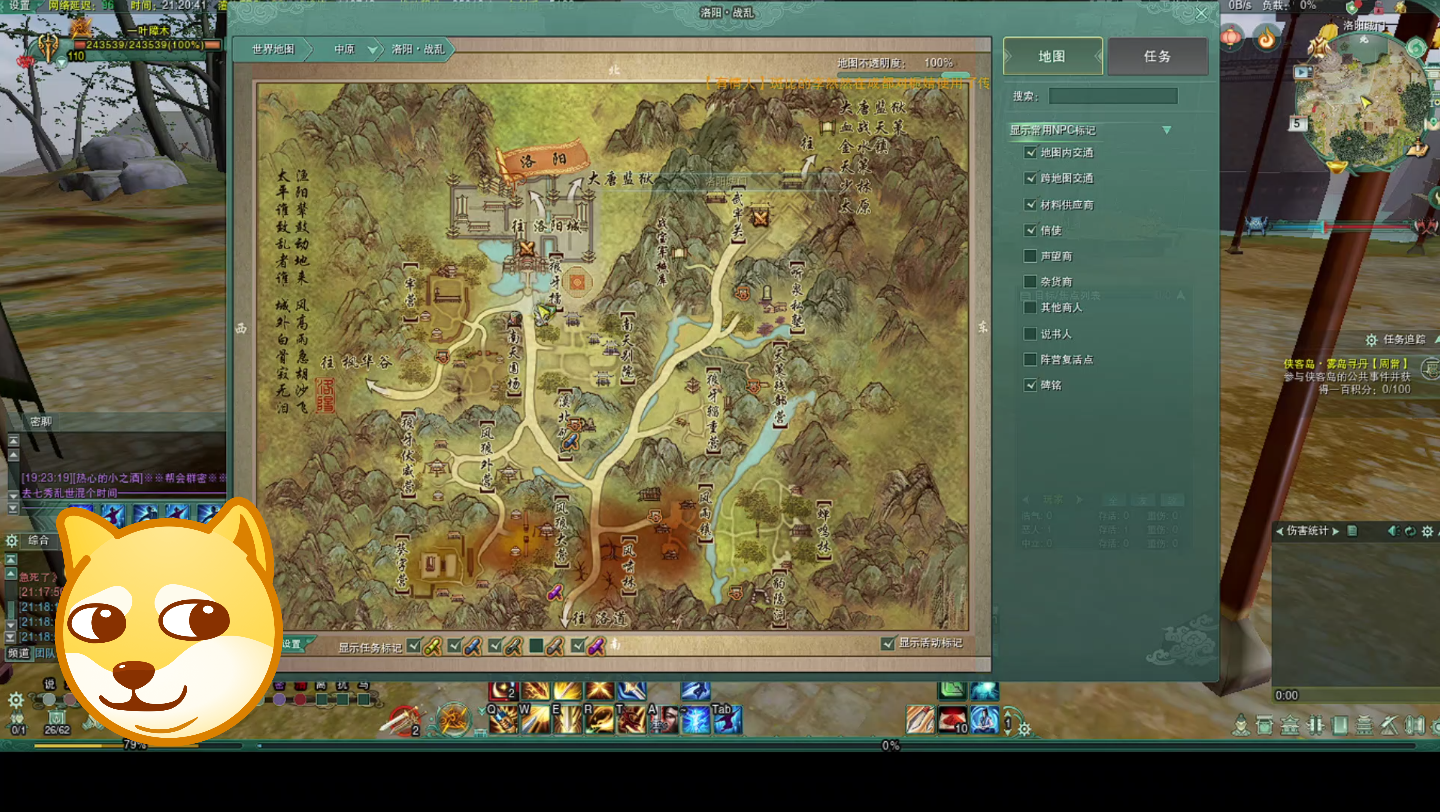
Task: Toggle the purple scroll quest marker checkbox
Action: pyautogui.click(x=578, y=645)
